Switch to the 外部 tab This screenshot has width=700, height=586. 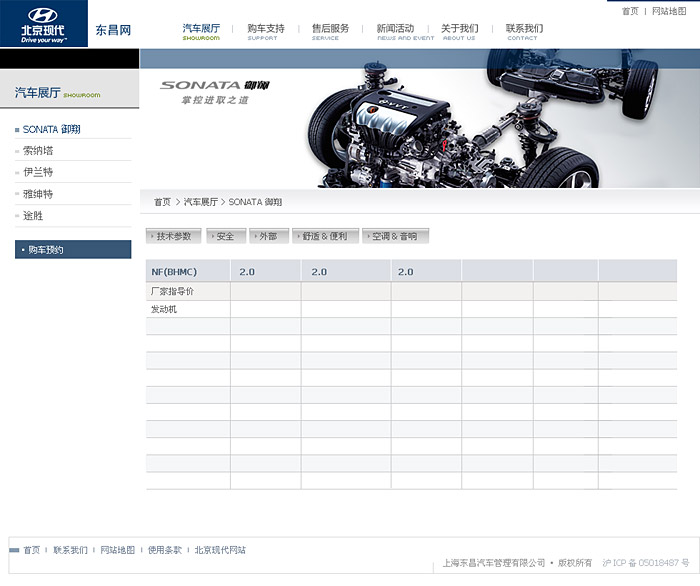click(x=268, y=236)
